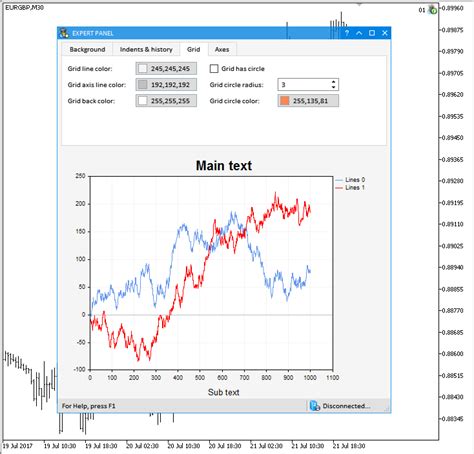Click the Grid circle color label
This screenshot has height=454, width=474.
(234, 101)
